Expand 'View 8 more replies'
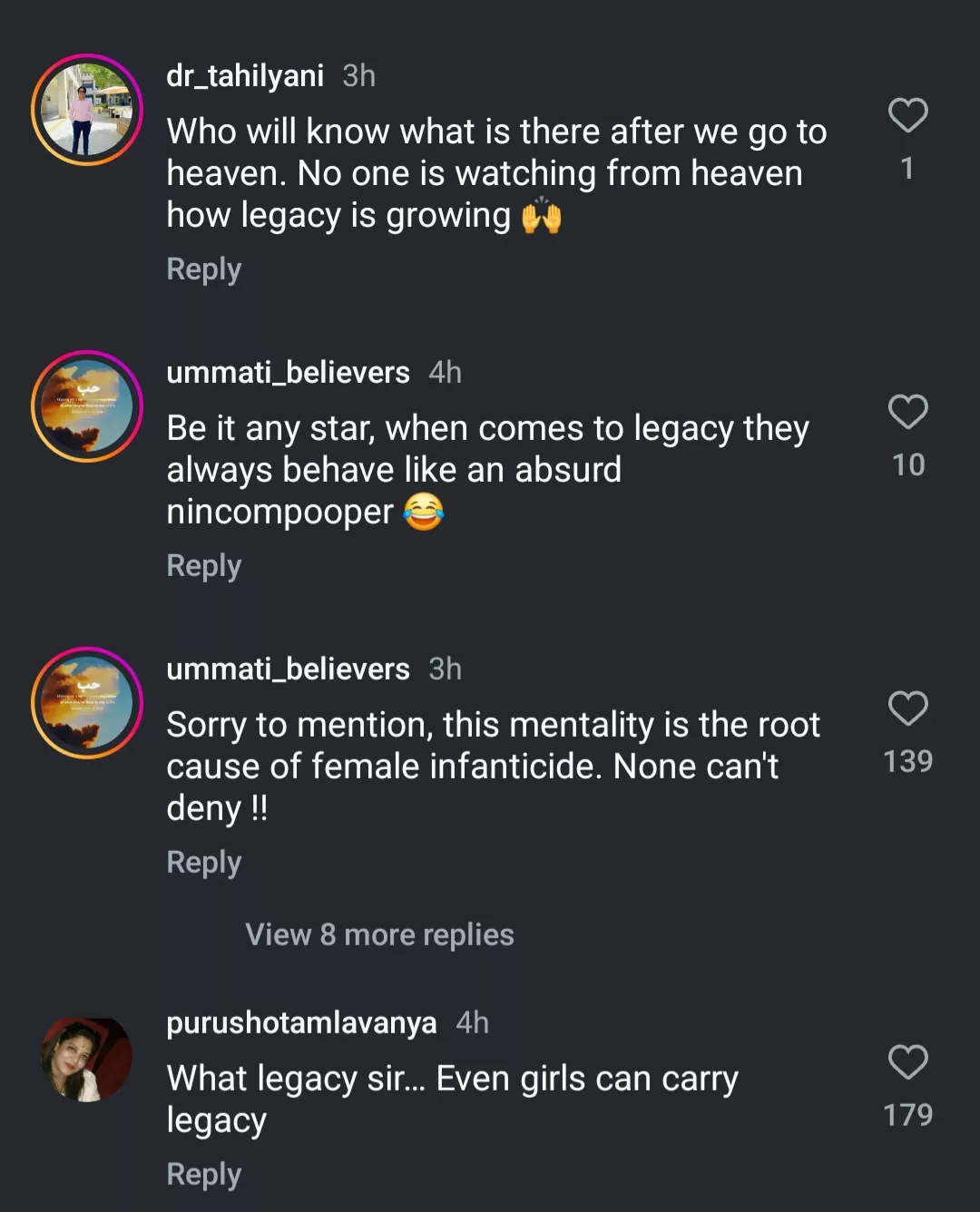Image resolution: width=980 pixels, height=1212 pixels. coord(379,934)
